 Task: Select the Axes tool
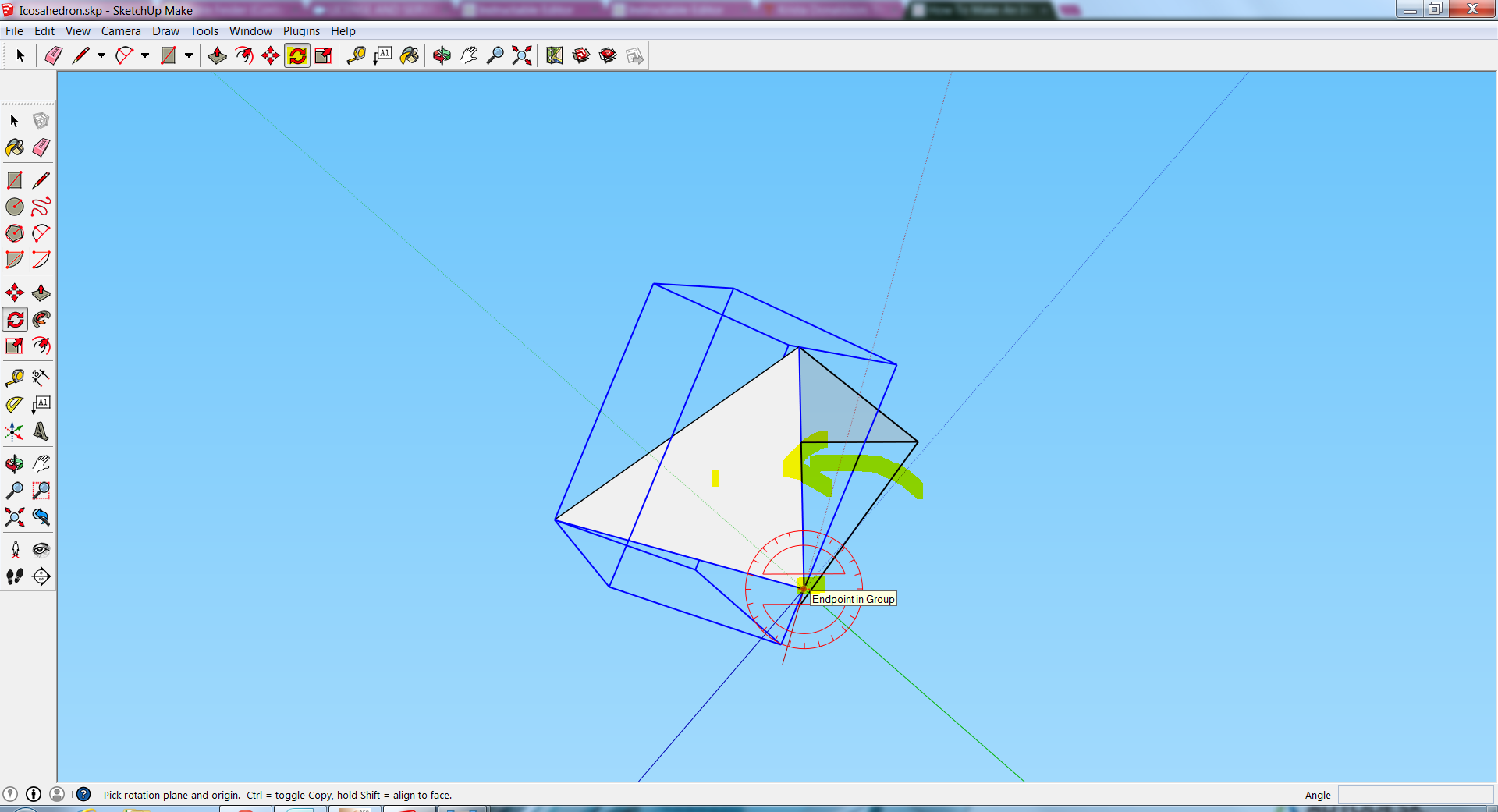(x=15, y=431)
